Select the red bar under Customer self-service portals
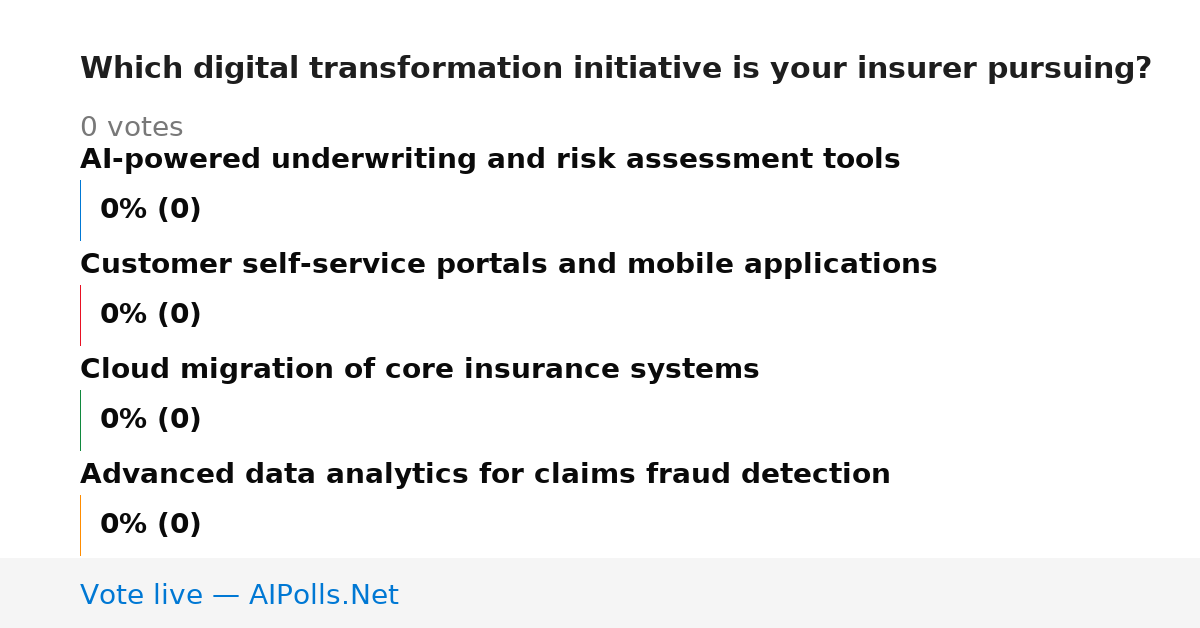This screenshot has width=1200, height=628. 80,315
